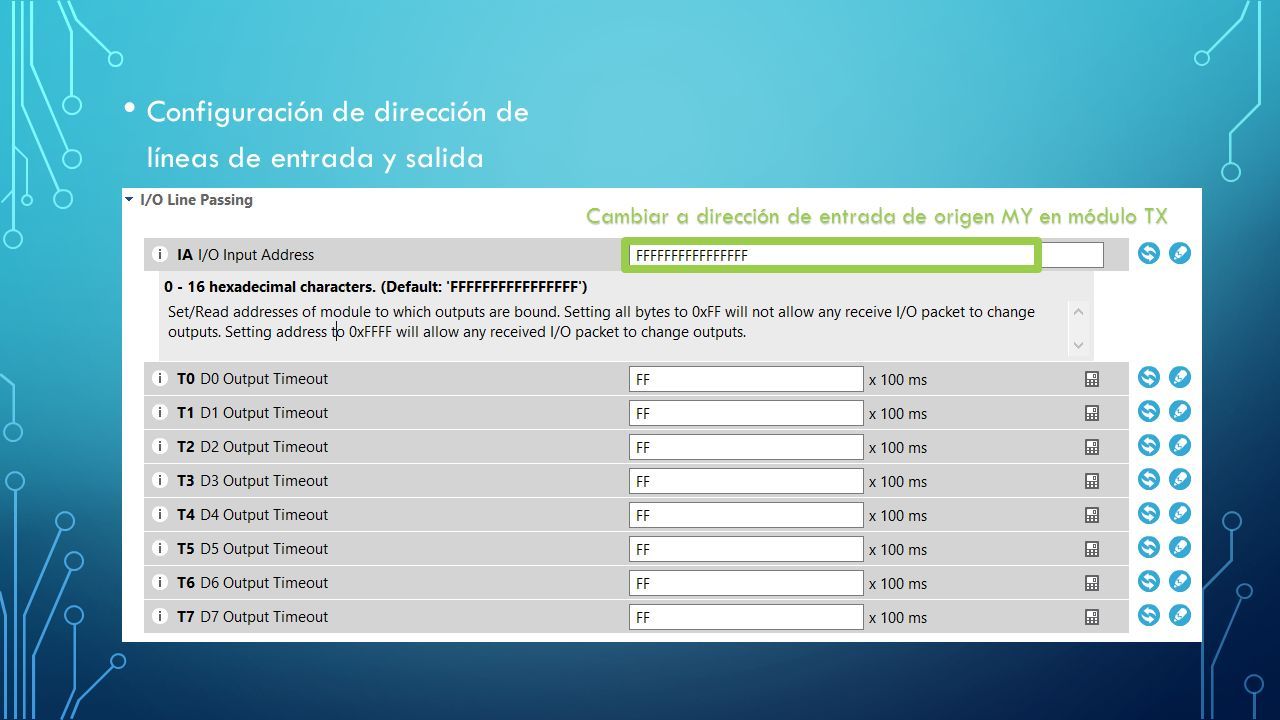The height and width of the screenshot is (720, 1280).
Task: Read T1 value using refresh icon
Action: point(1149,411)
